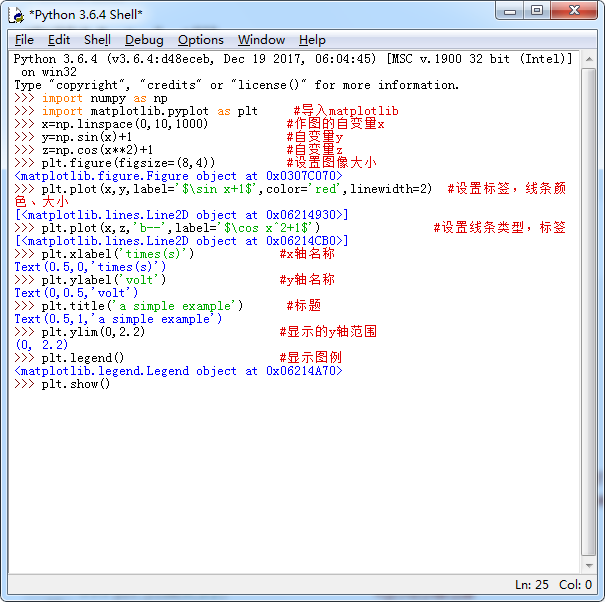Open the File menu
Viewport: 605px width, 602px height.
click(24, 40)
